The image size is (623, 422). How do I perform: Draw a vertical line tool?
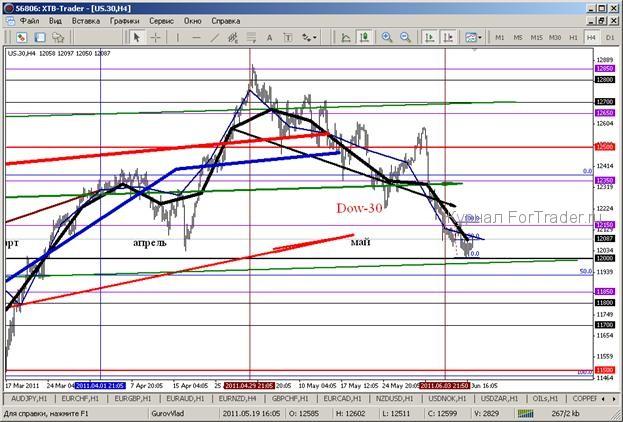pyautogui.click(x=178, y=38)
